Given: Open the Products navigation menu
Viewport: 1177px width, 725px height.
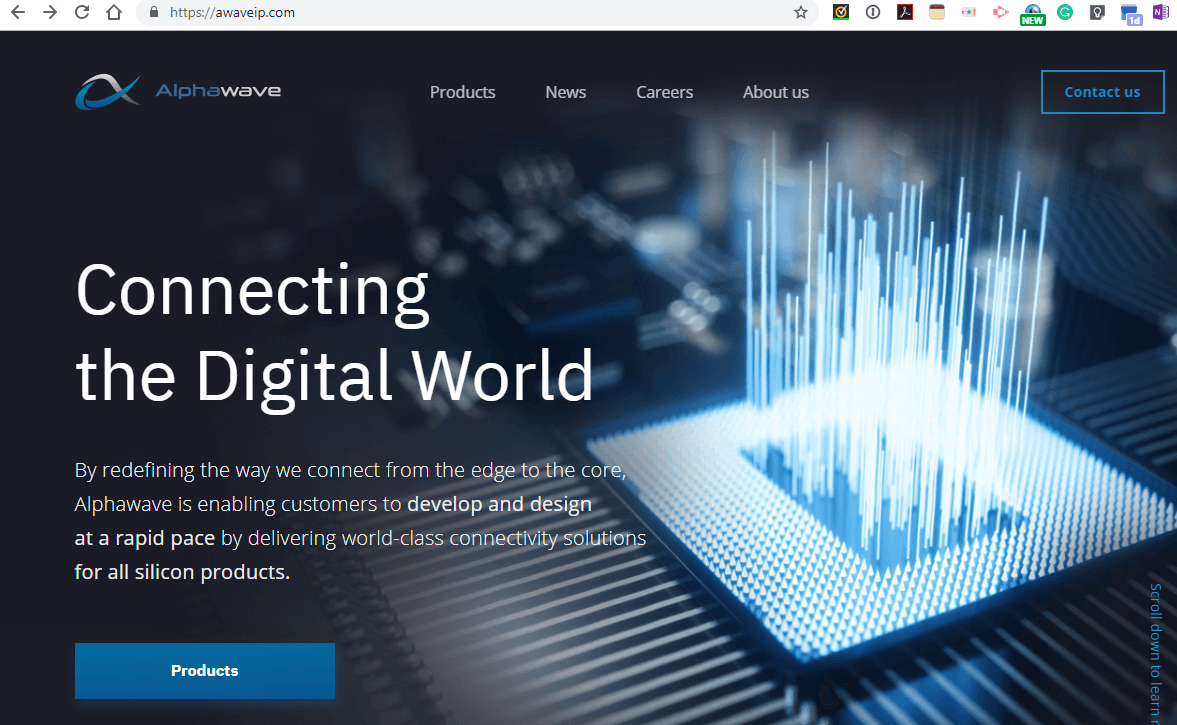Looking at the screenshot, I should [x=462, y=92].
